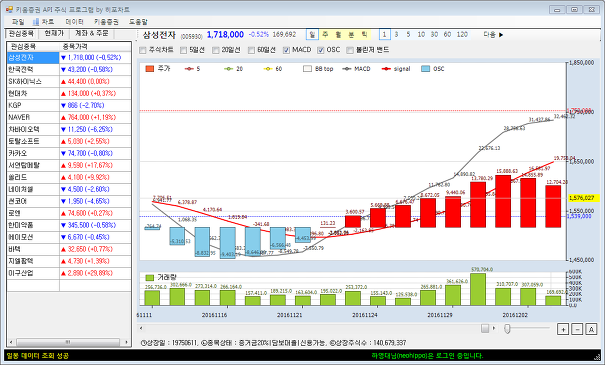Select the KGP watchlist row
Viewport: 605px width, 365px height.
(x=69, y=105)
